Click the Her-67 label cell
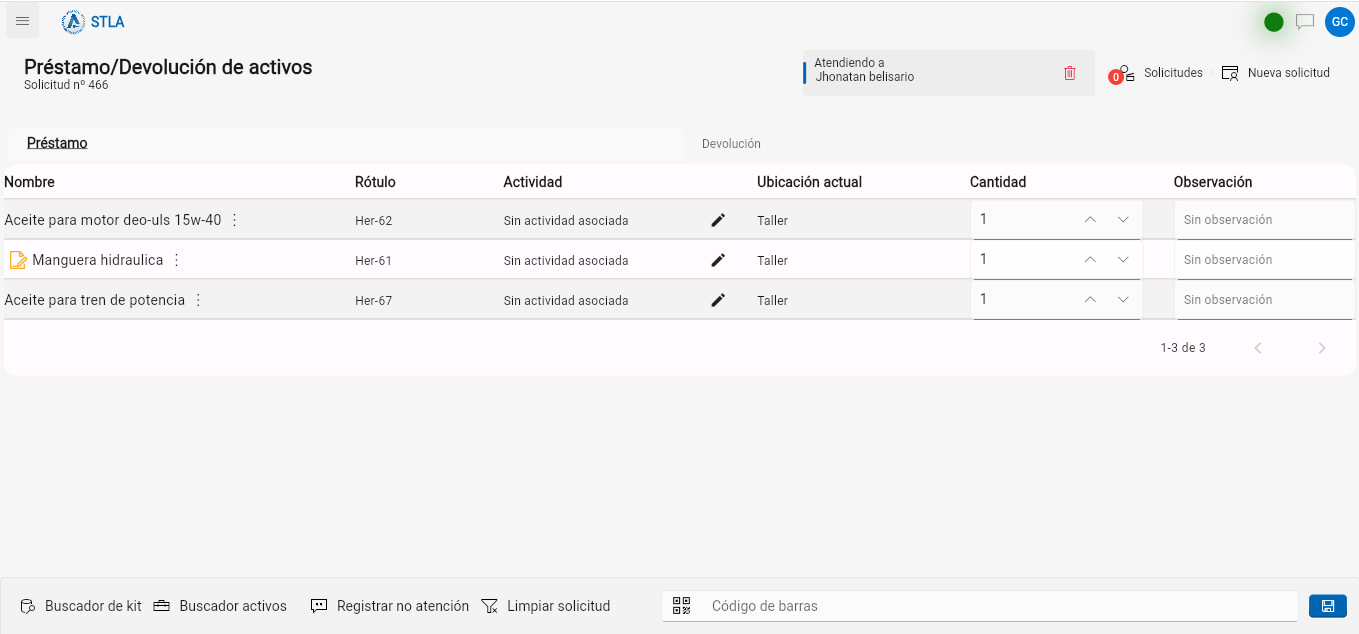This screenshot has height=634, width=1359. [373, 301]
